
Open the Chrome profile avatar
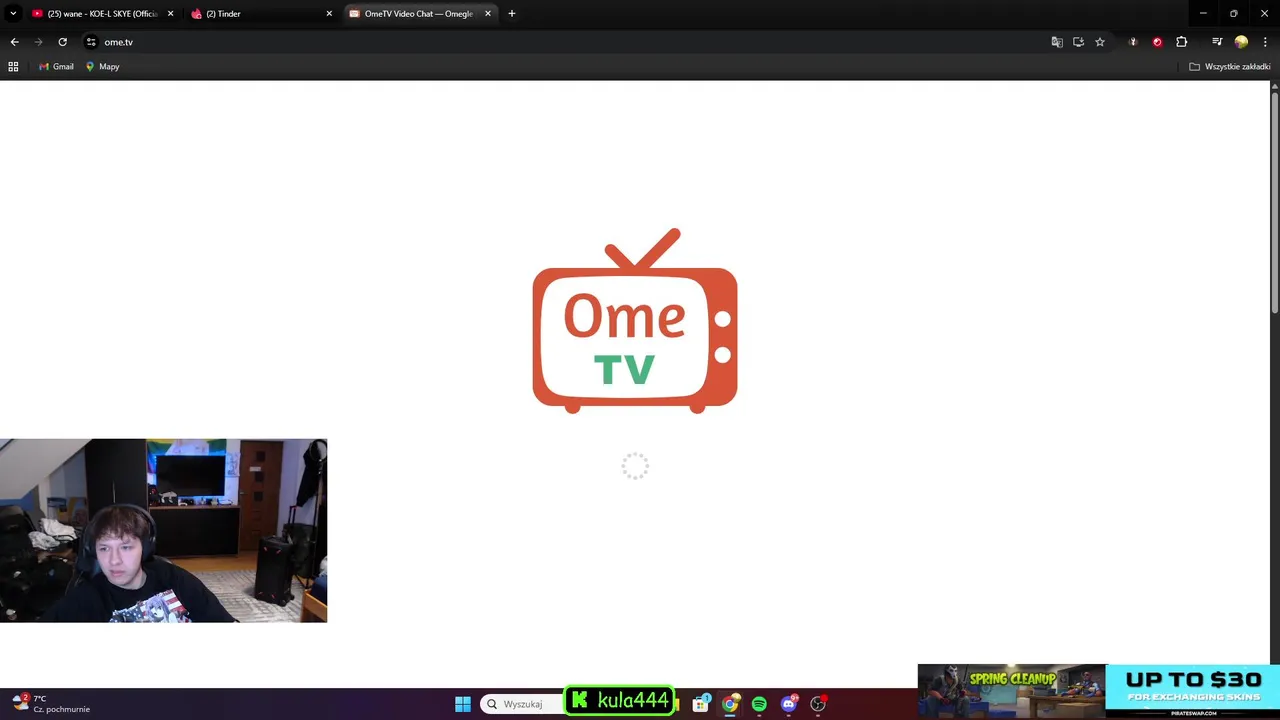[1241, 42]
